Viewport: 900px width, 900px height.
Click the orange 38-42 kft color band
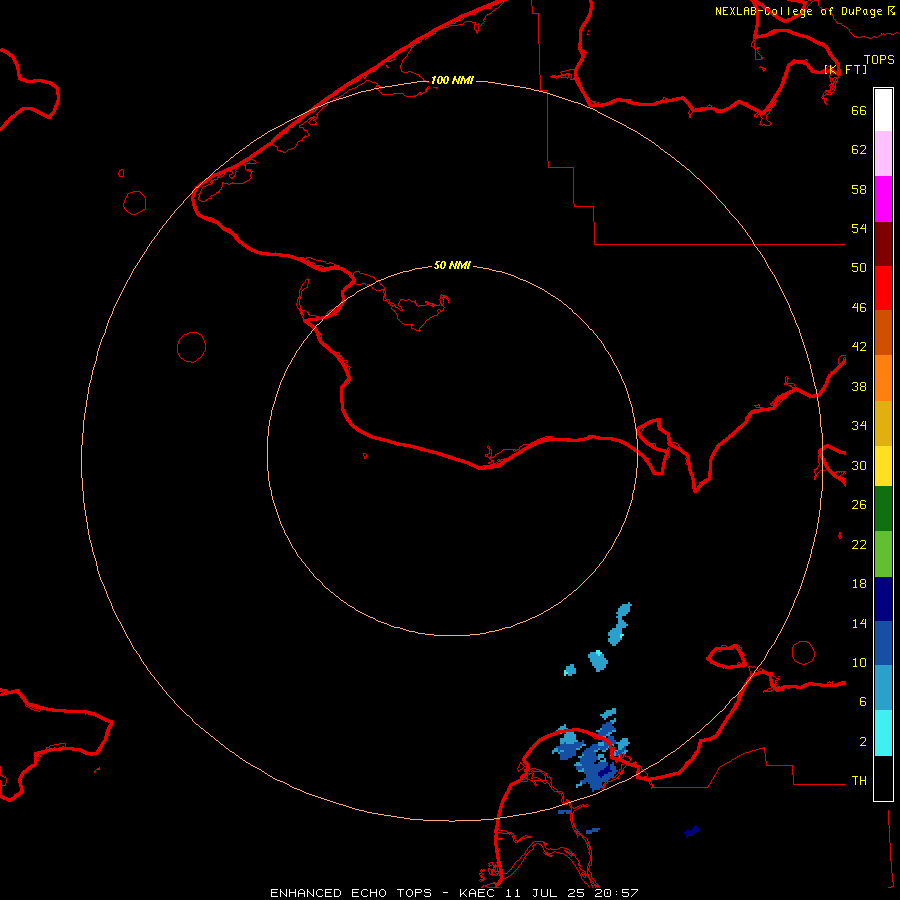click(883, 378)
